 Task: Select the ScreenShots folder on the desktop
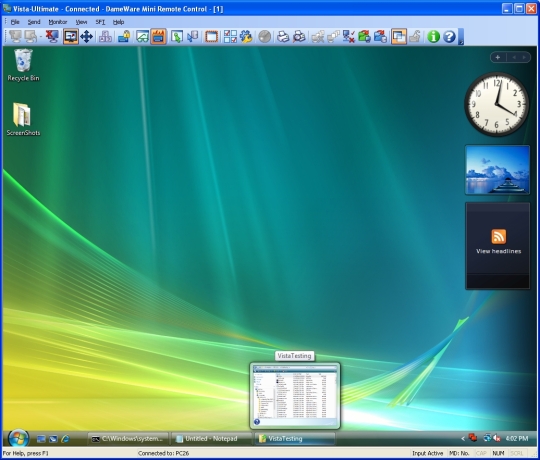[23, 119]
